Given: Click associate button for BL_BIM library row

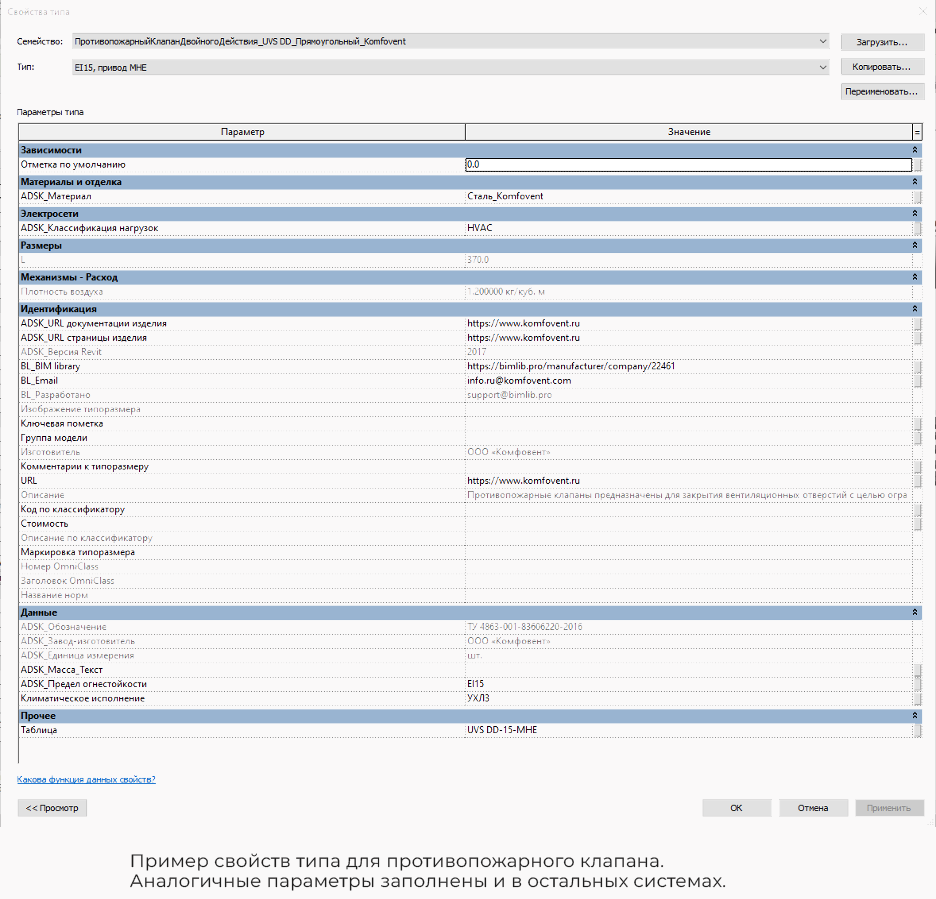Looking at the screenshot, I should click(x=917, y=367).
